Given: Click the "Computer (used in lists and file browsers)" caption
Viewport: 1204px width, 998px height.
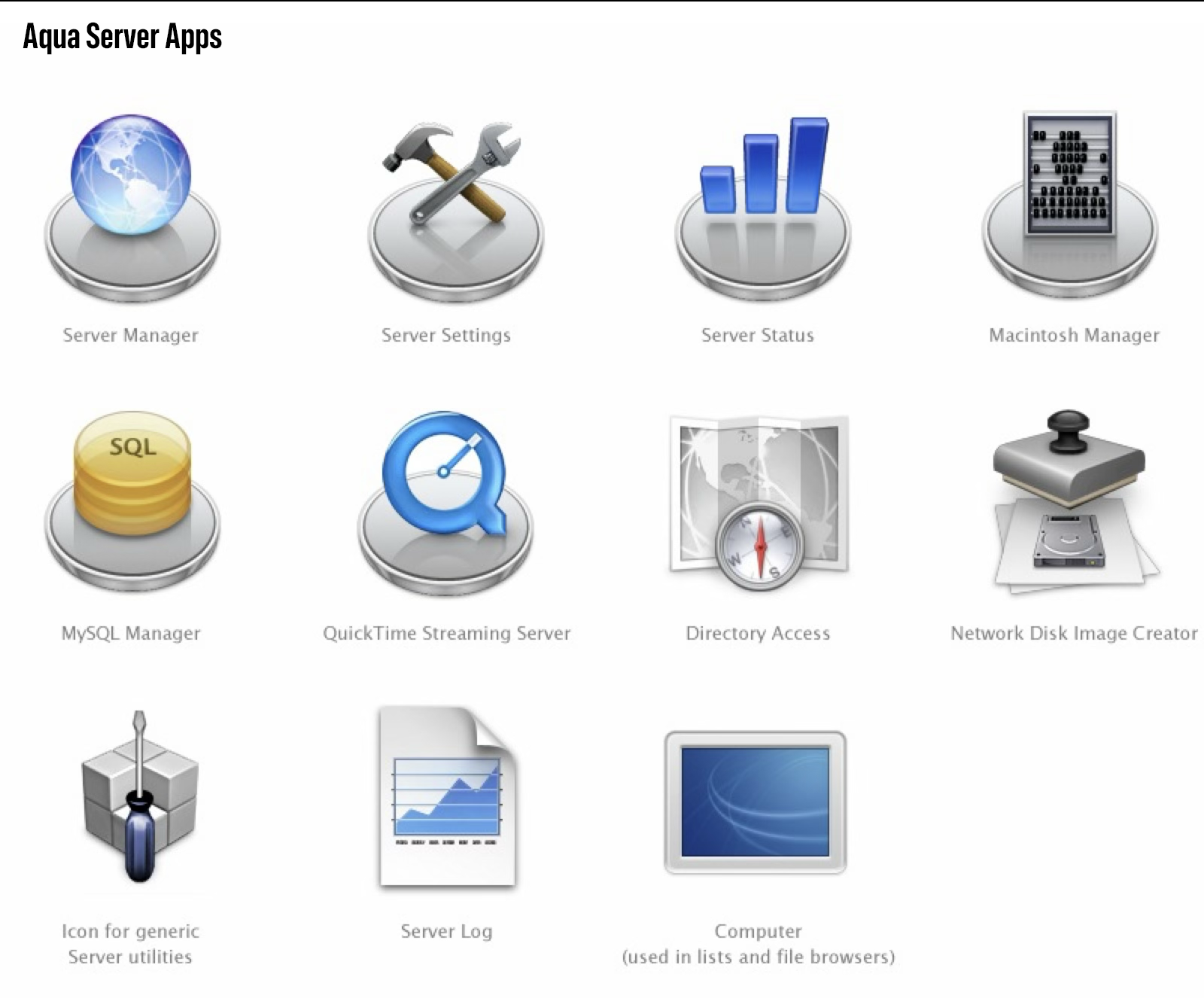Looking at the screenshot, I should tap(758, 945).
